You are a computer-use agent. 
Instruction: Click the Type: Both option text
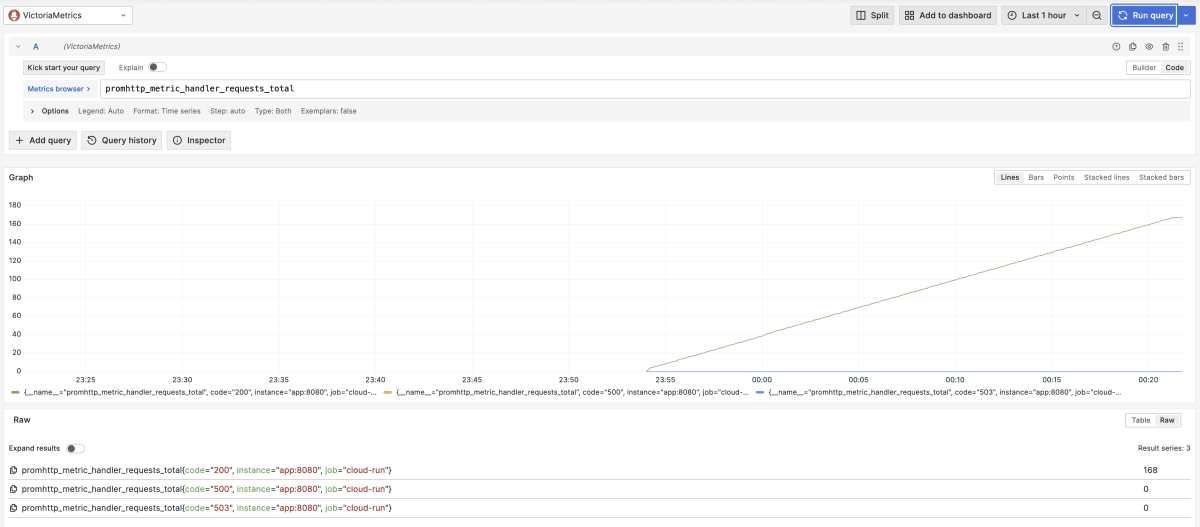(273, 111)
